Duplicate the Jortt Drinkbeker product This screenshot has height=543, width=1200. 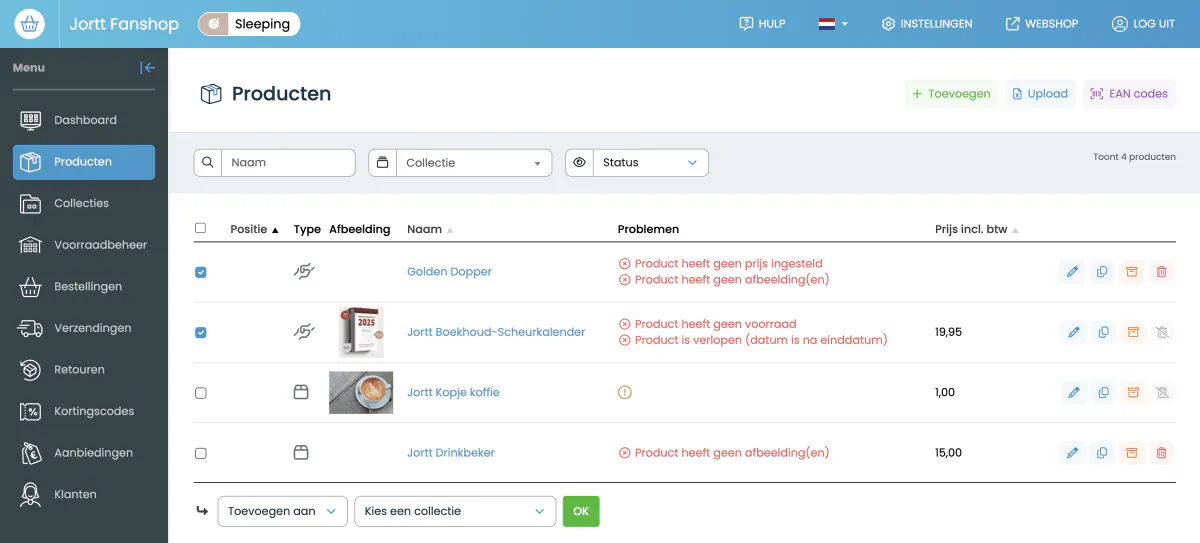click(1102, 453)
